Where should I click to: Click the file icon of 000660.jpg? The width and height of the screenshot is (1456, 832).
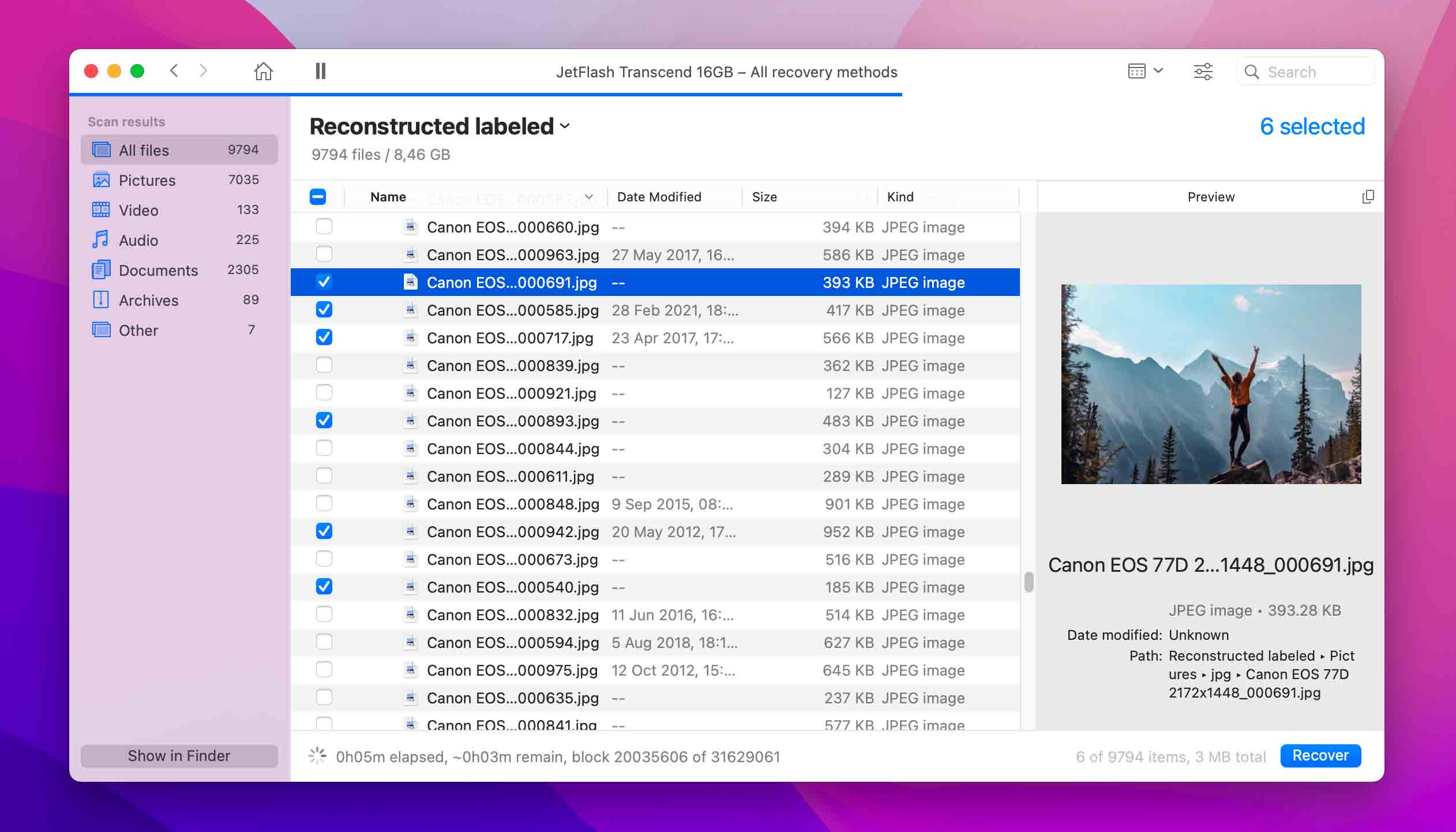410,227
